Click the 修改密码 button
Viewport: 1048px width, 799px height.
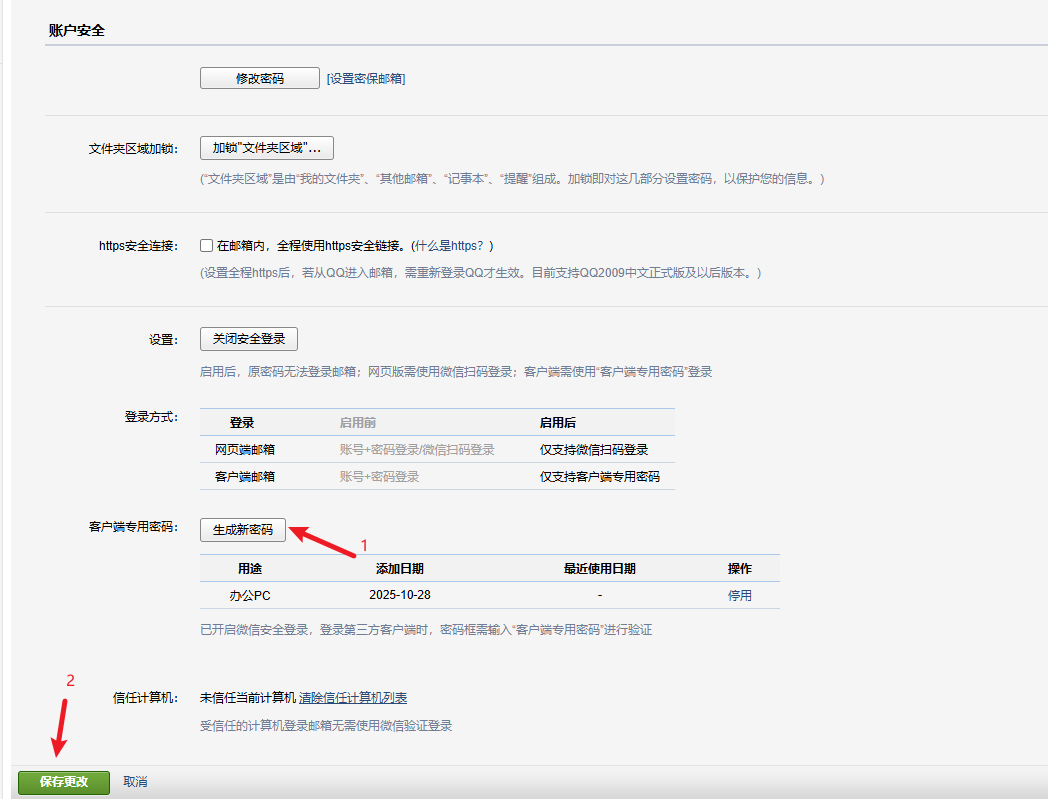click(x=260, y=78)
